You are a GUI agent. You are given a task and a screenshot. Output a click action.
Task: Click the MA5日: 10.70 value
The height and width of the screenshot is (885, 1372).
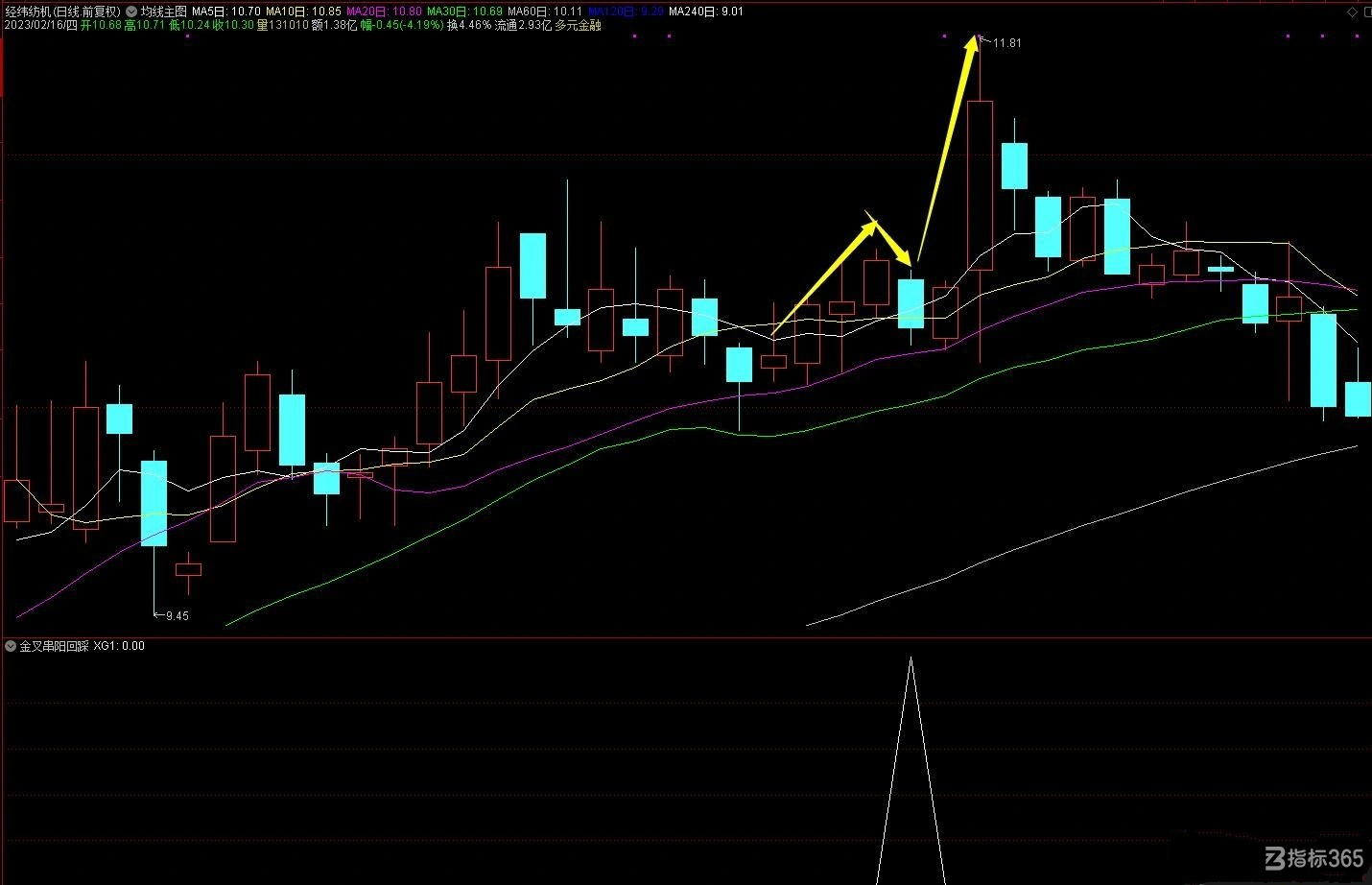[226, 12]
